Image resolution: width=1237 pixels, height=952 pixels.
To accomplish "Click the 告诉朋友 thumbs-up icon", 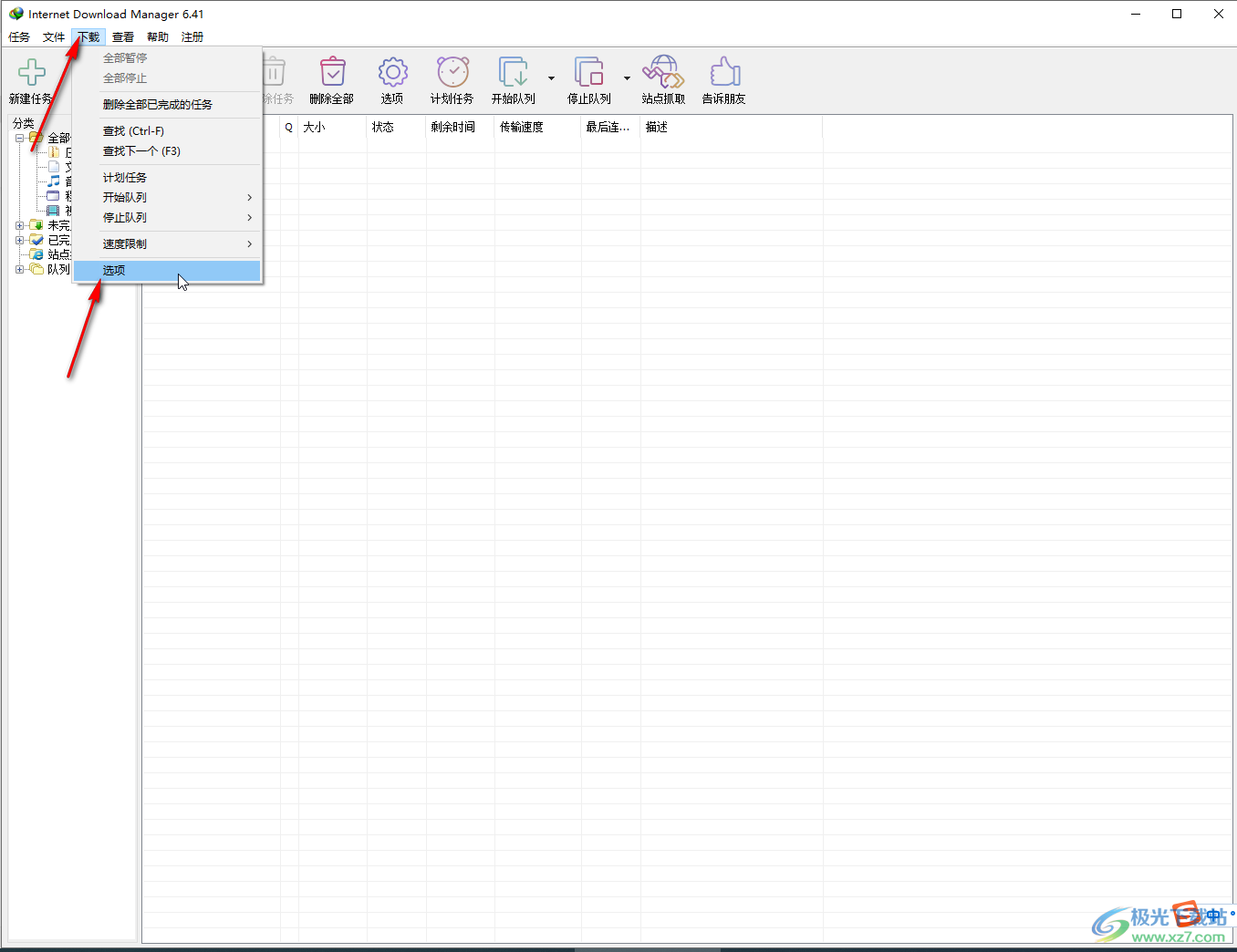I will point(724,72).
